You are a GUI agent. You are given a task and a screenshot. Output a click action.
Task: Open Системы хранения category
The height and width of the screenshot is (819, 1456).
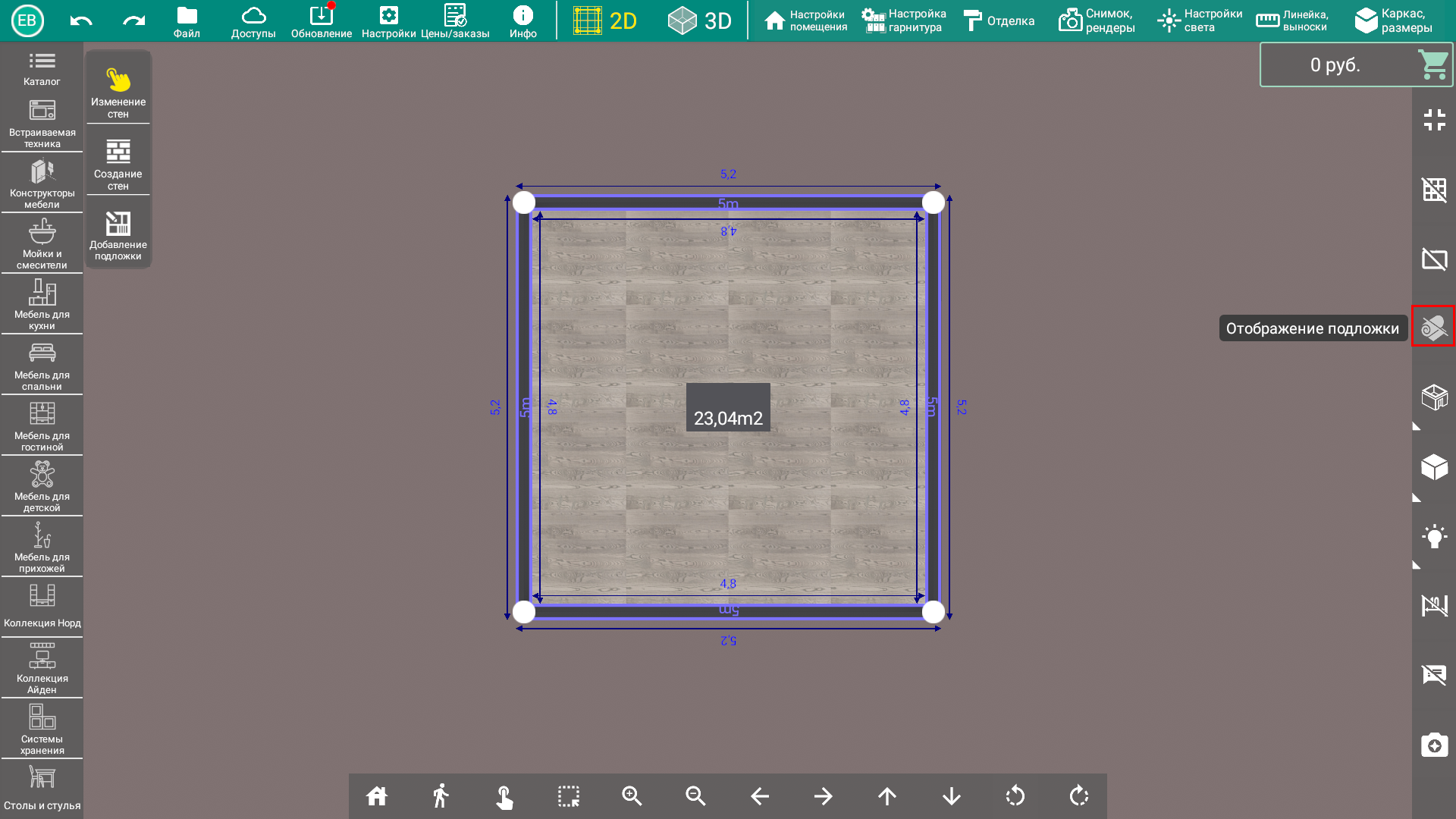click(42, 730)
